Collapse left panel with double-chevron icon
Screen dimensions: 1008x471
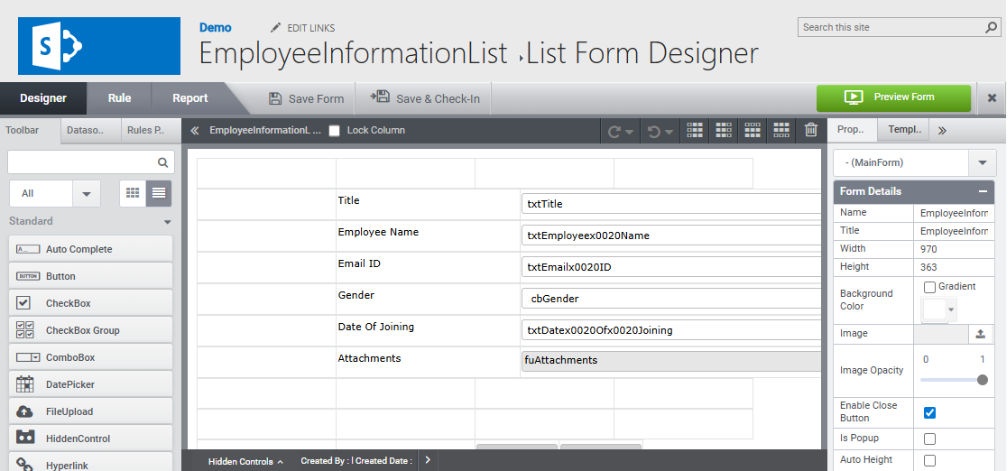194,130
